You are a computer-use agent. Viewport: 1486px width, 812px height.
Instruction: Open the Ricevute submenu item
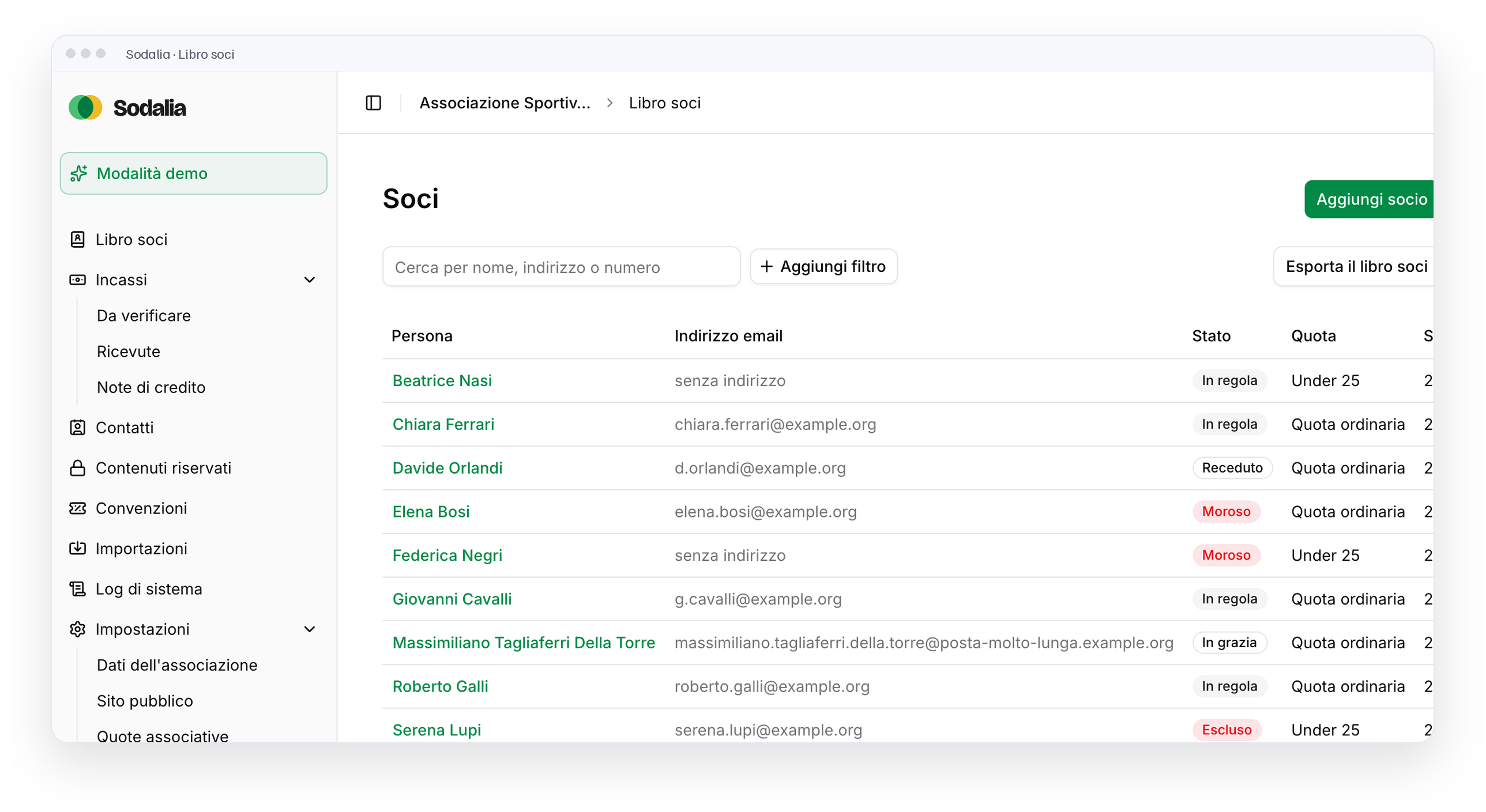pyautogui.click(x=129, y=351)
